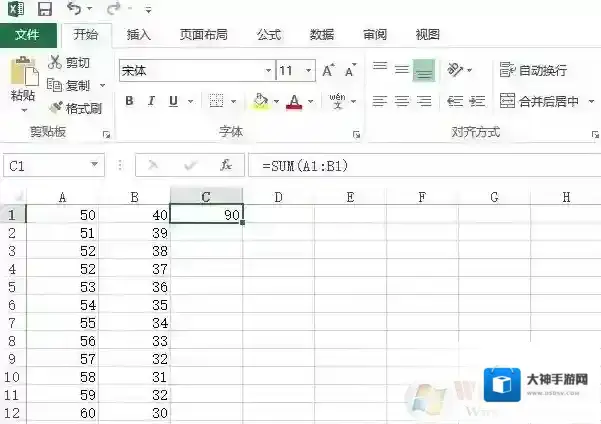
Task: Click the Save icon in quick access toolbar
Action: [x=44, y=10]
